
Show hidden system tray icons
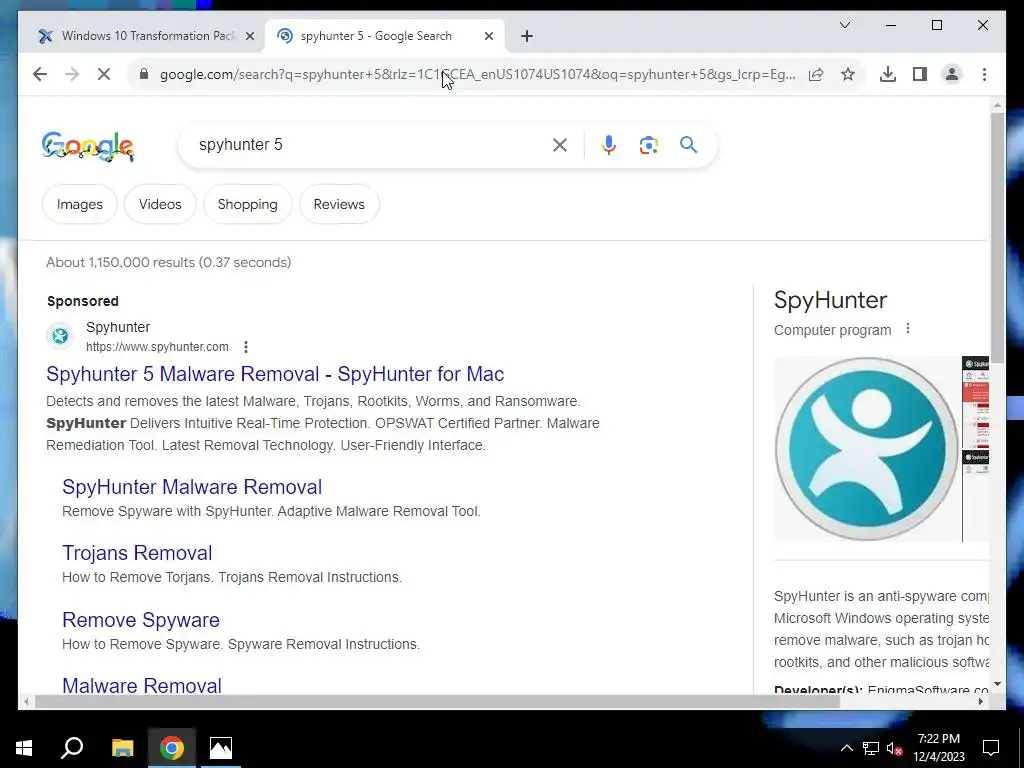pyautogui.click(x=846, y=748)
